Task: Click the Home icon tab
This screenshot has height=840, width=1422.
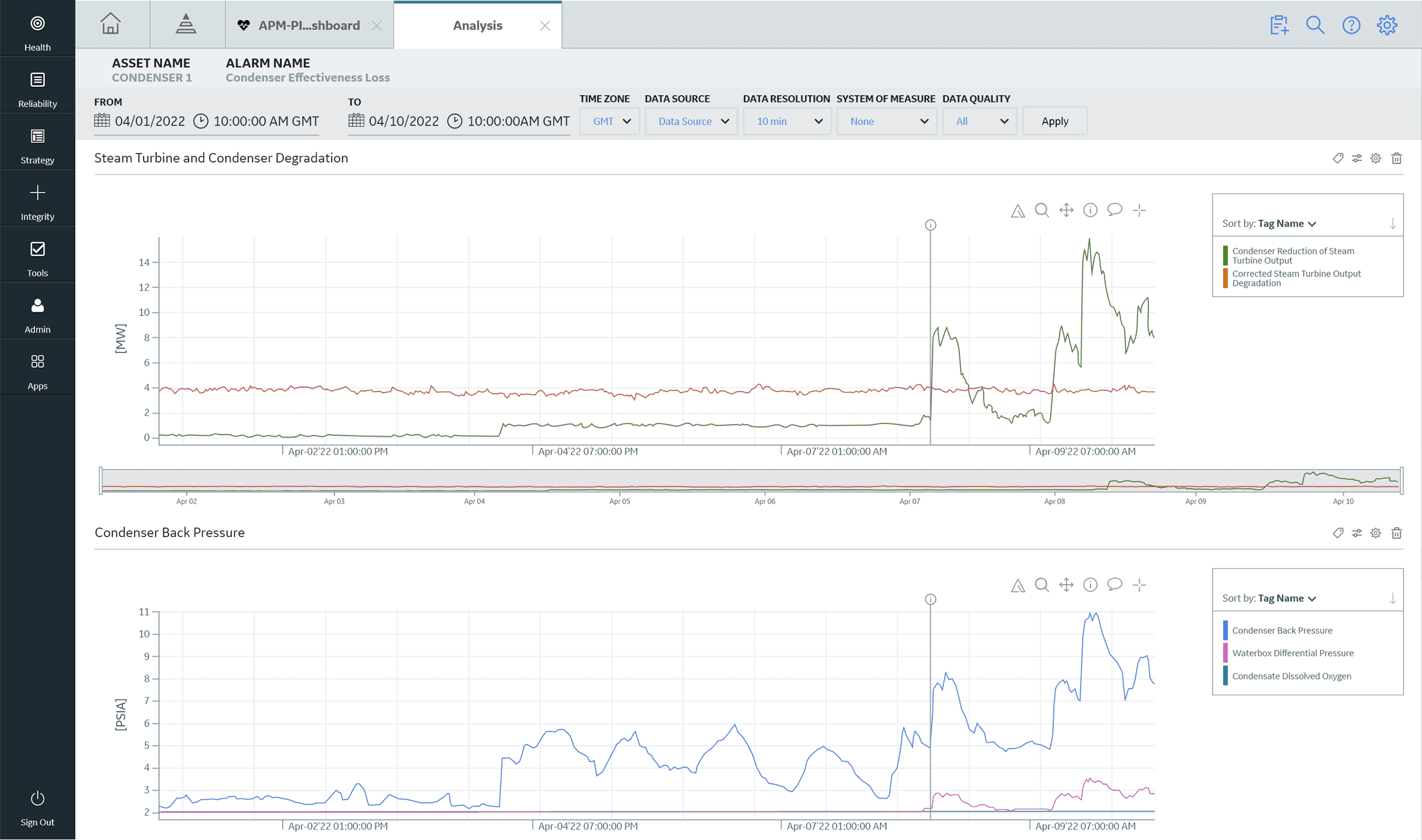Action: [x=111, y=25]
